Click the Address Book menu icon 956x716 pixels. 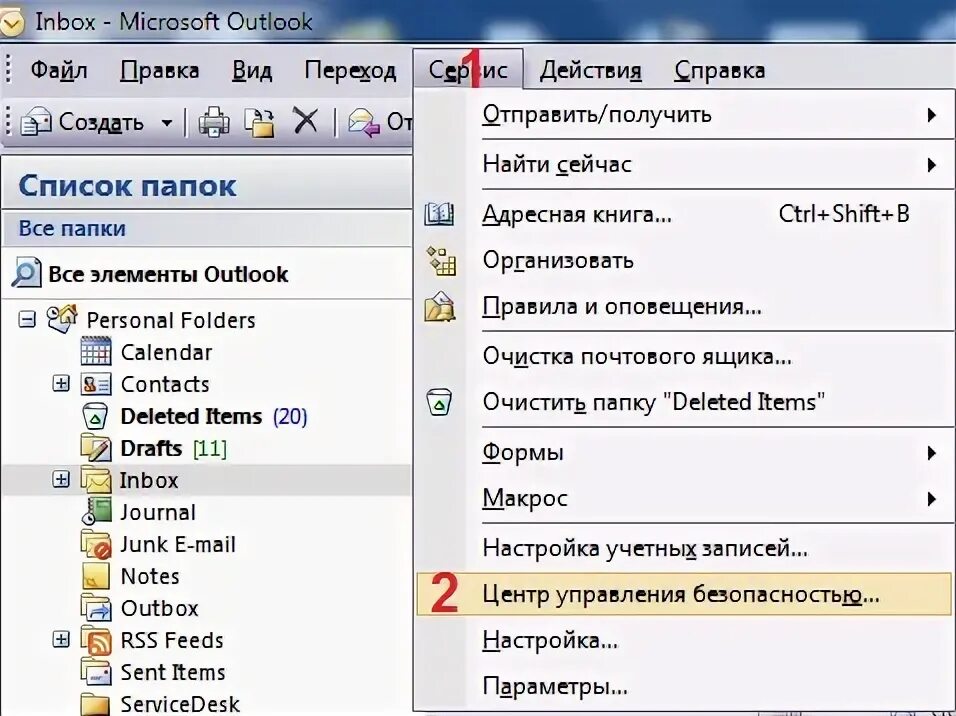click(440, 215)
